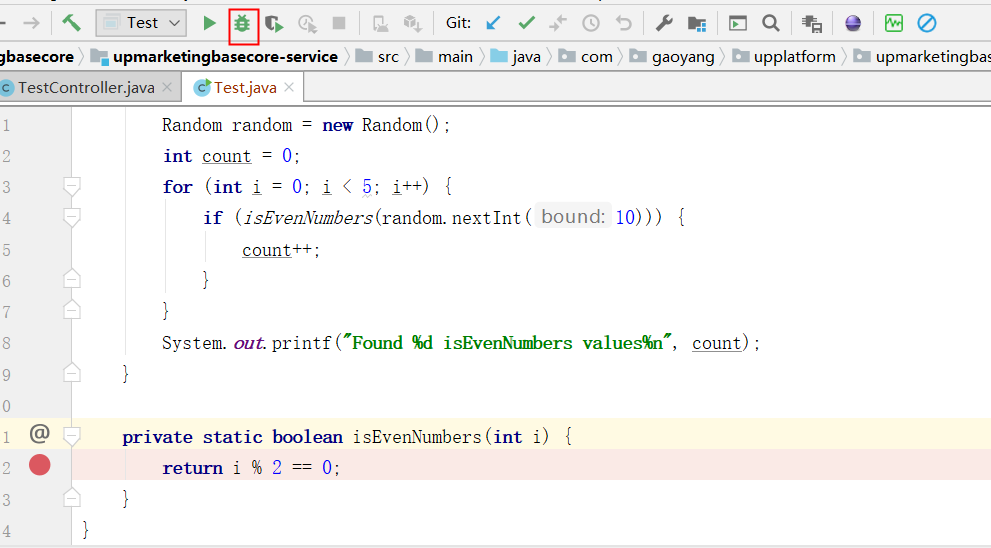Run Test with green play button
The width and height of the screenshot is (991, 548).
tap(209, 24)
